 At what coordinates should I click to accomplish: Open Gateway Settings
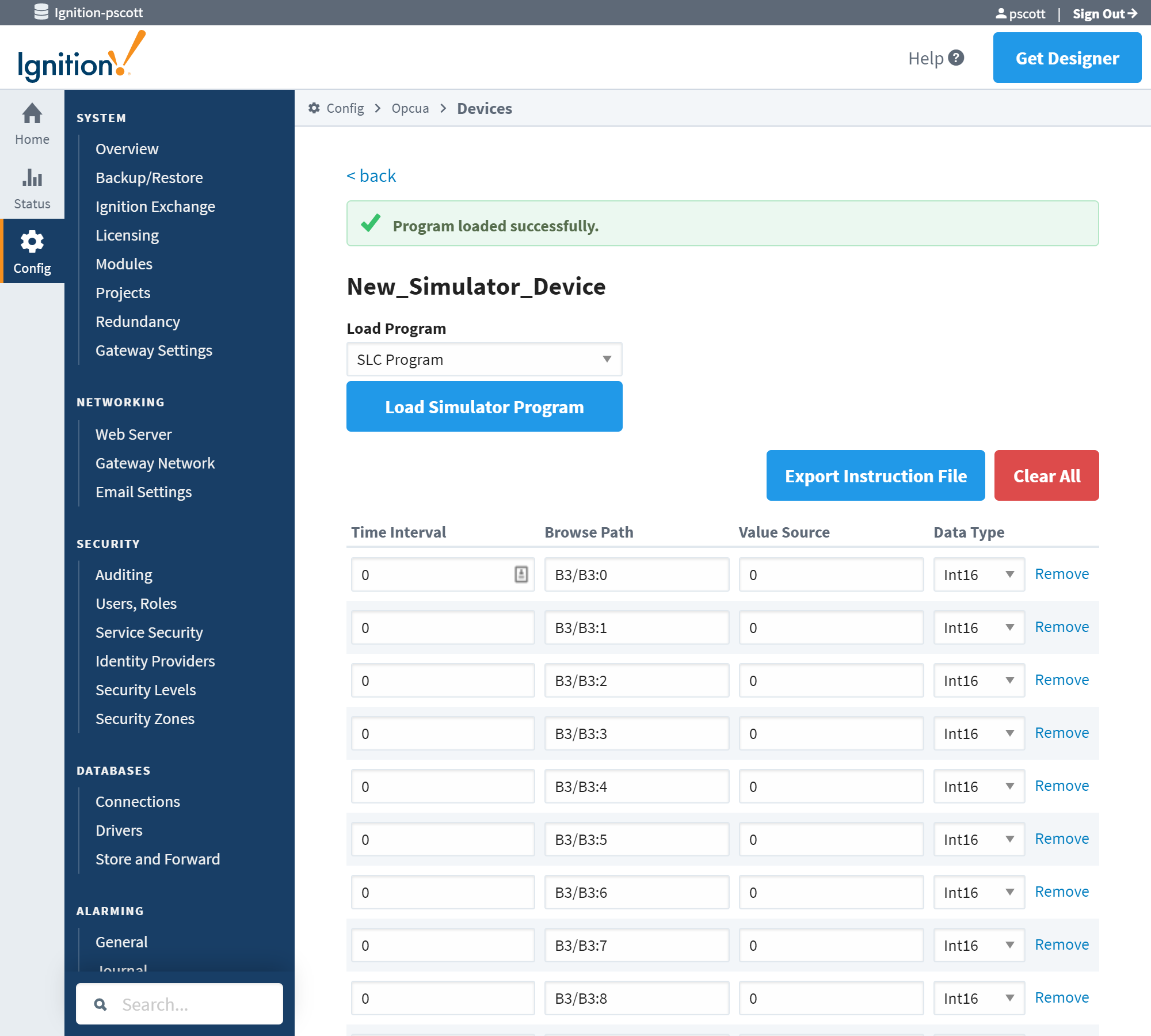[154, 350]
